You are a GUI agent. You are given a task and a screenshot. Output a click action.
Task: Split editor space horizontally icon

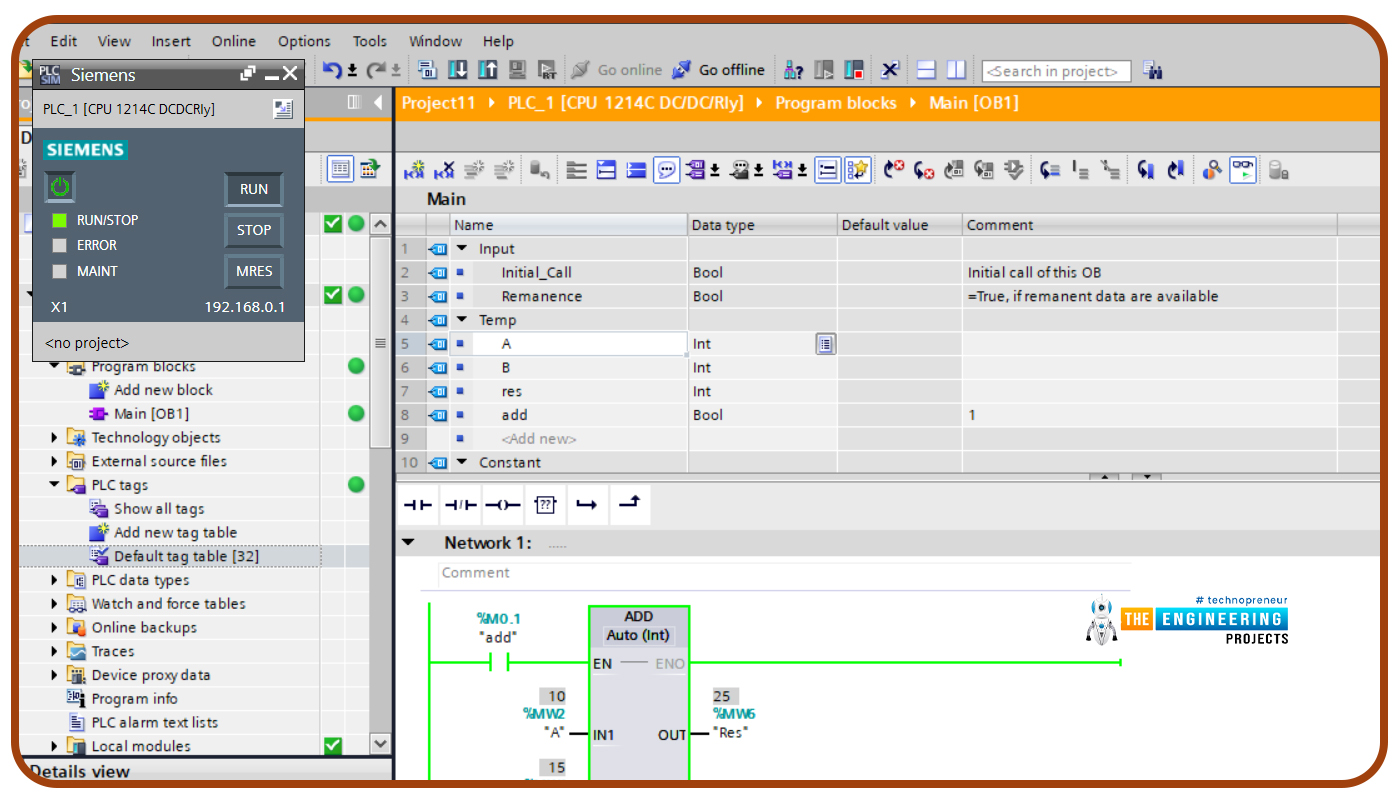click(x=926, y=70)
